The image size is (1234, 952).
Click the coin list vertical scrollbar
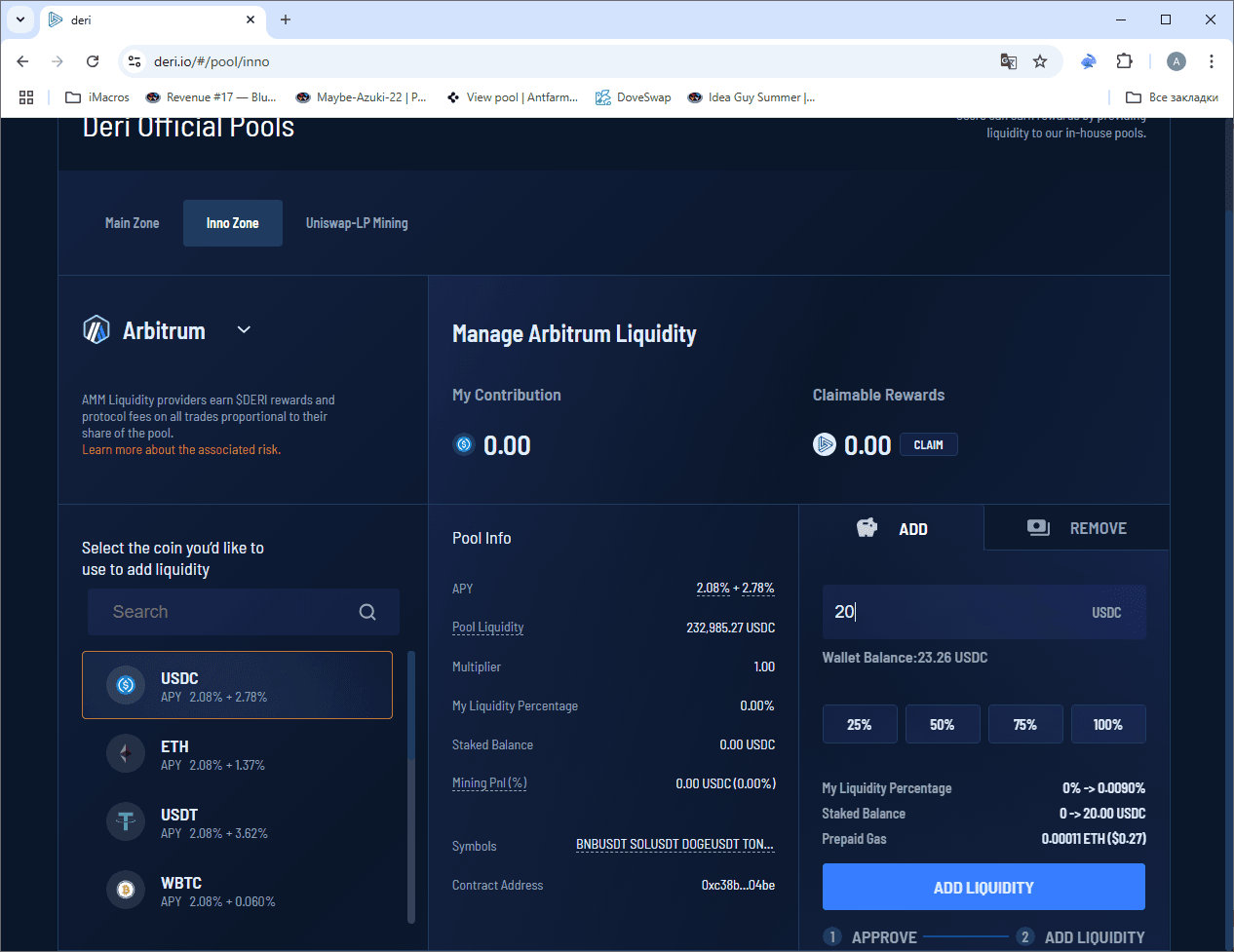411,787
